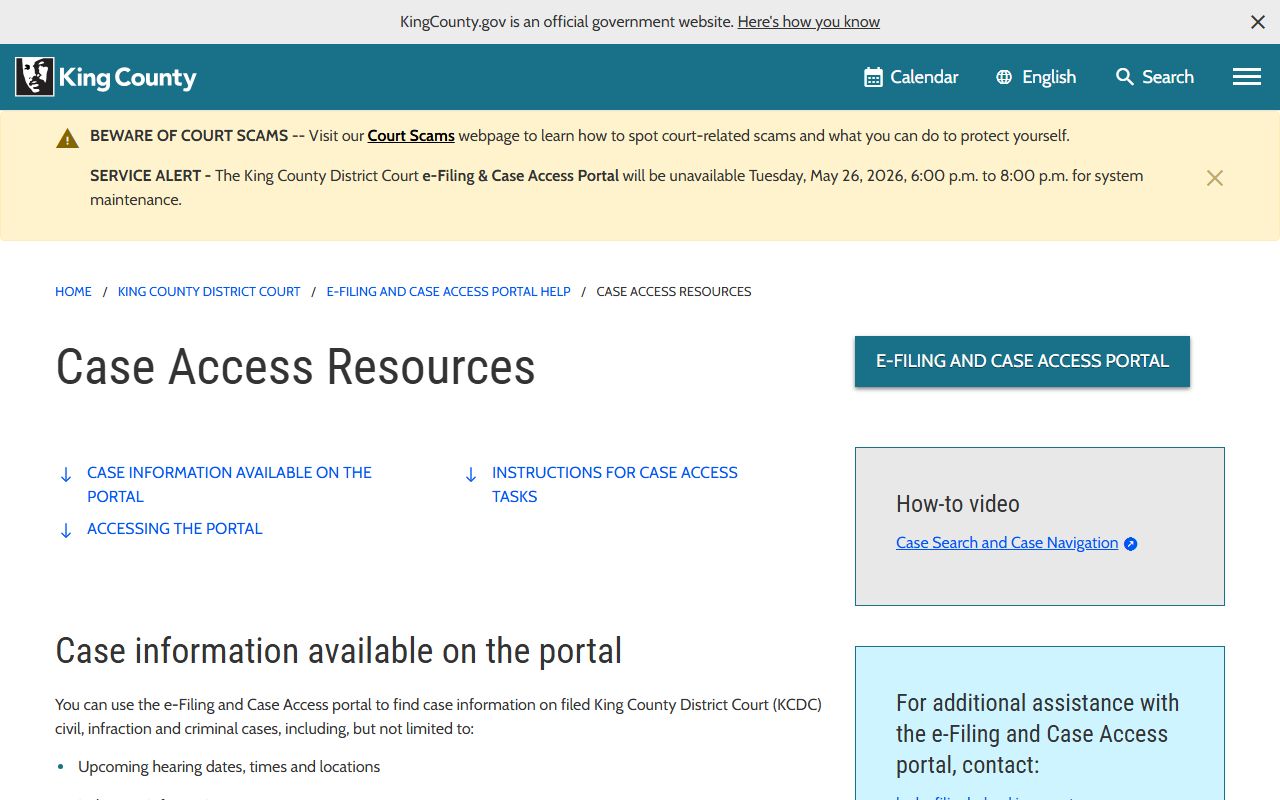Click 'Case information available on the portal' heading

point(338,651)
